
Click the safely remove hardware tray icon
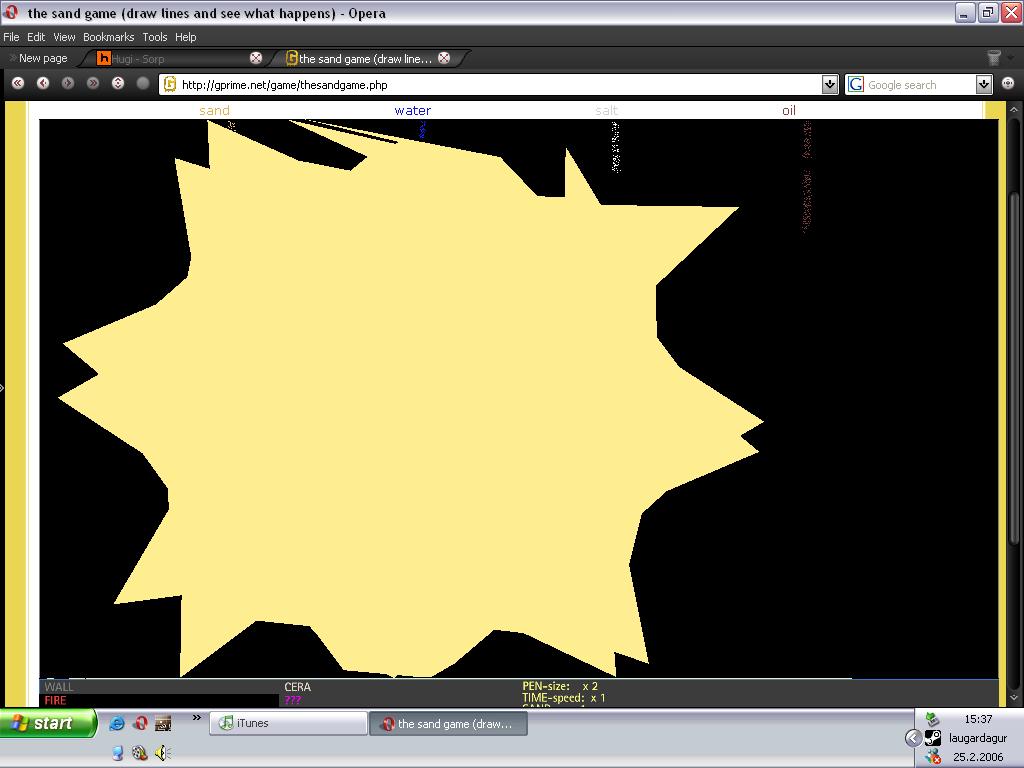933,719
